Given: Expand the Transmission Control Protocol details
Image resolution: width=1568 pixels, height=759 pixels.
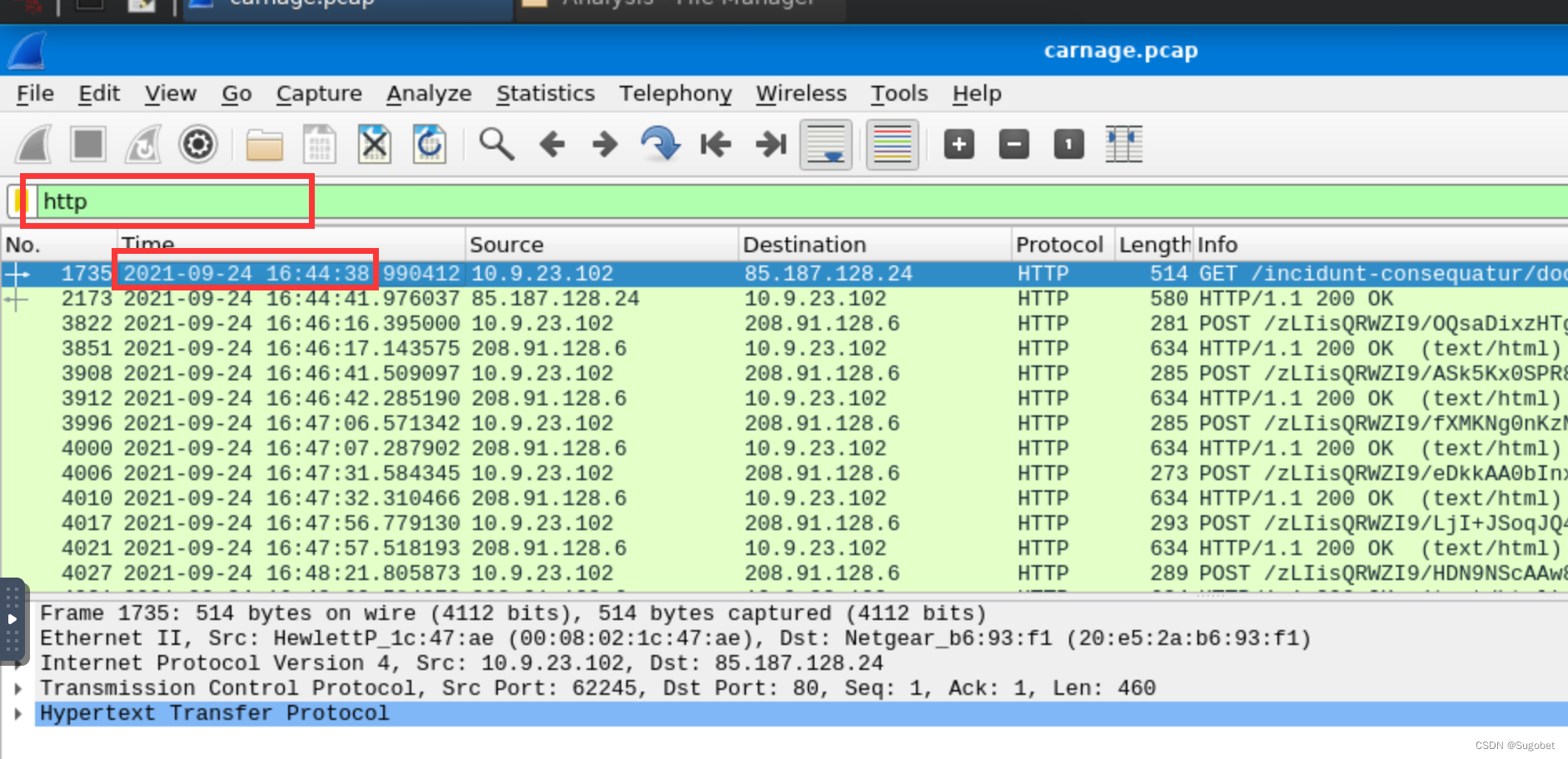Looking at the screenshot, I should pos(17,689).
